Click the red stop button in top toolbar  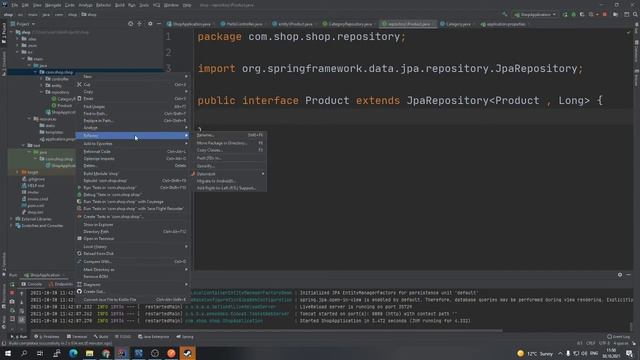click(x=604, y=14)
